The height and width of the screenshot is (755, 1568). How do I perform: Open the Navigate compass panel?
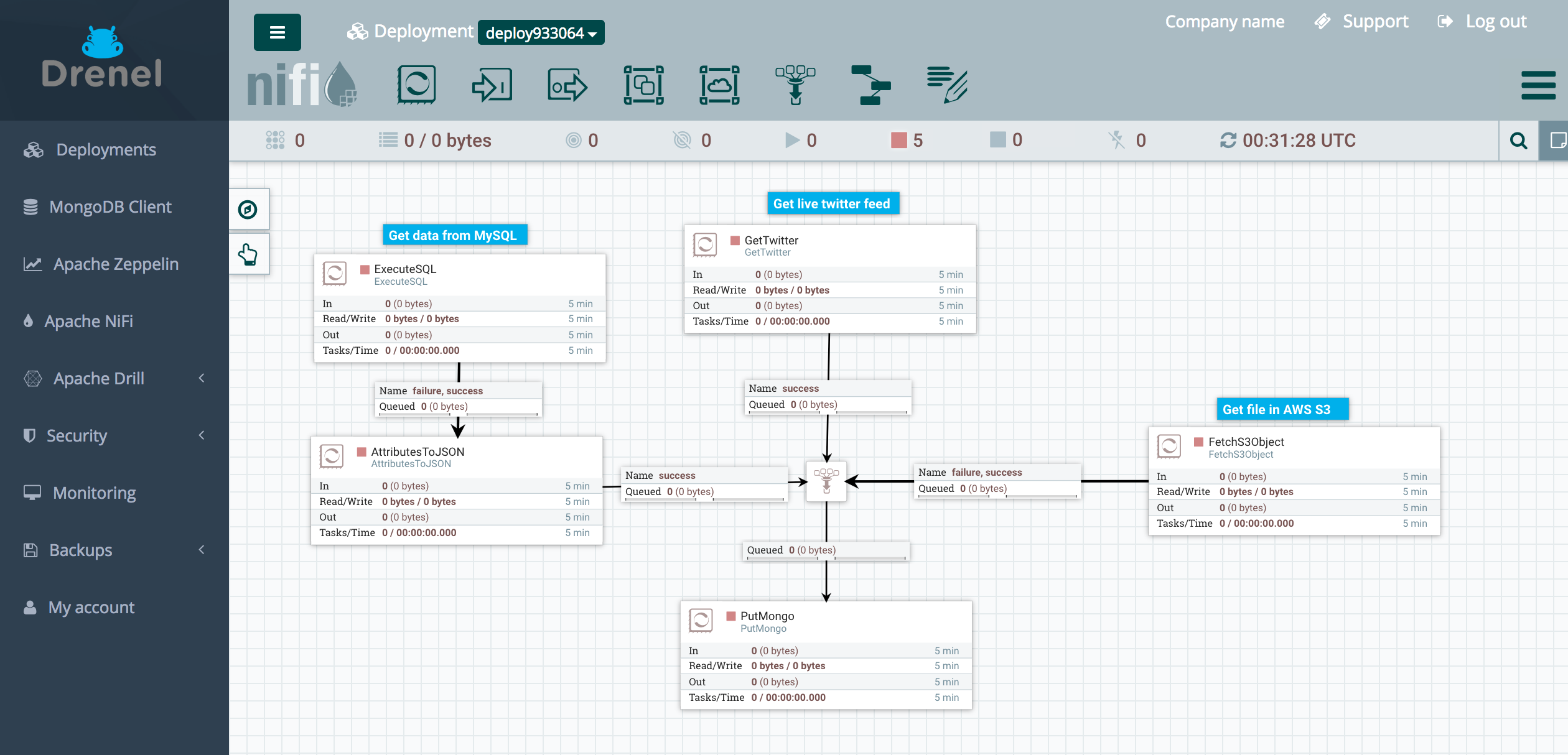248,210
